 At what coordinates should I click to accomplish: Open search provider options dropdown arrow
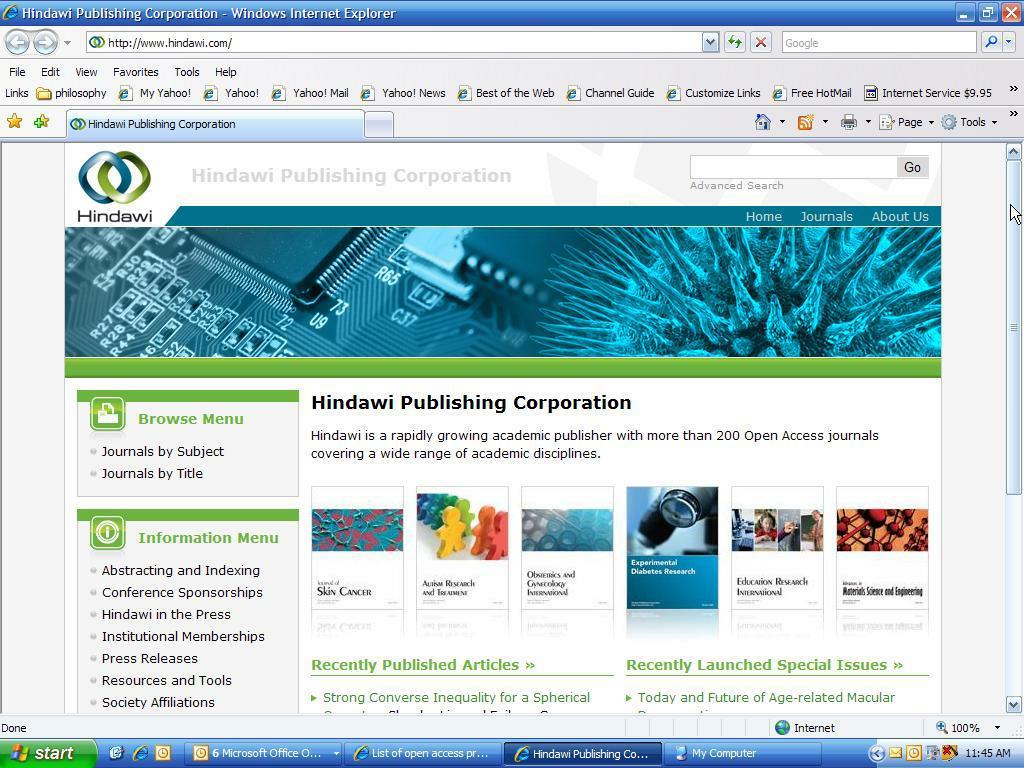(x=1008, y=43)
